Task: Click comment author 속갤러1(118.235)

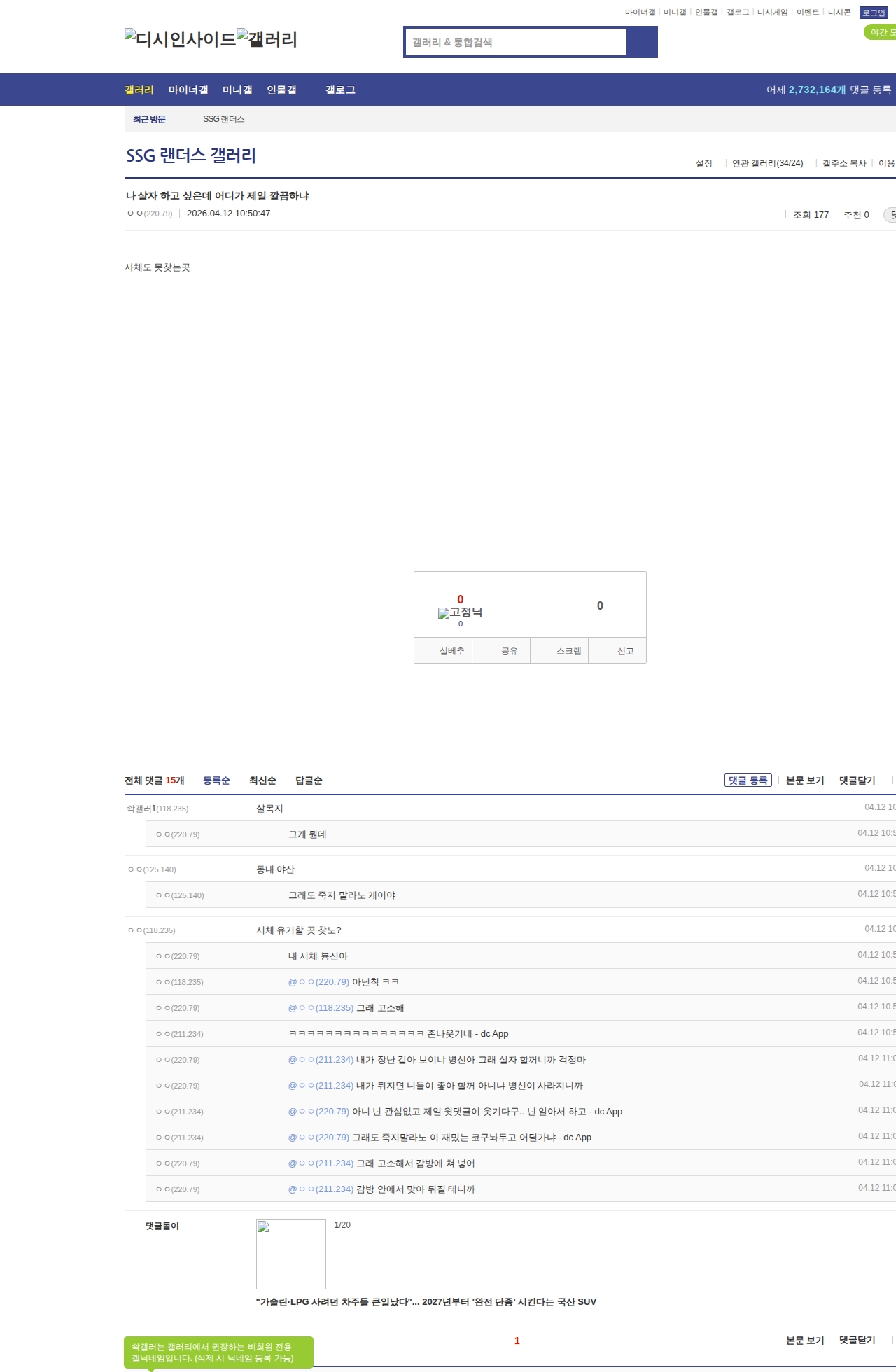Action: pyautogui.click(x=157, y=808)
